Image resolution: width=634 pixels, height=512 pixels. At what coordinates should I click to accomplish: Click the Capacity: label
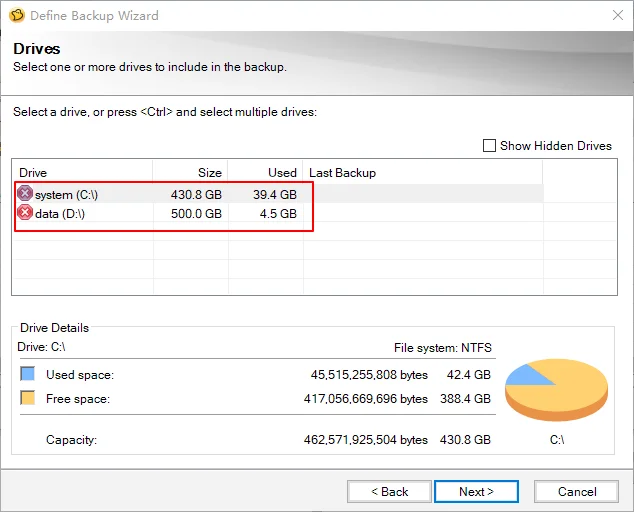pyautogui.click(x=72, y=440)
